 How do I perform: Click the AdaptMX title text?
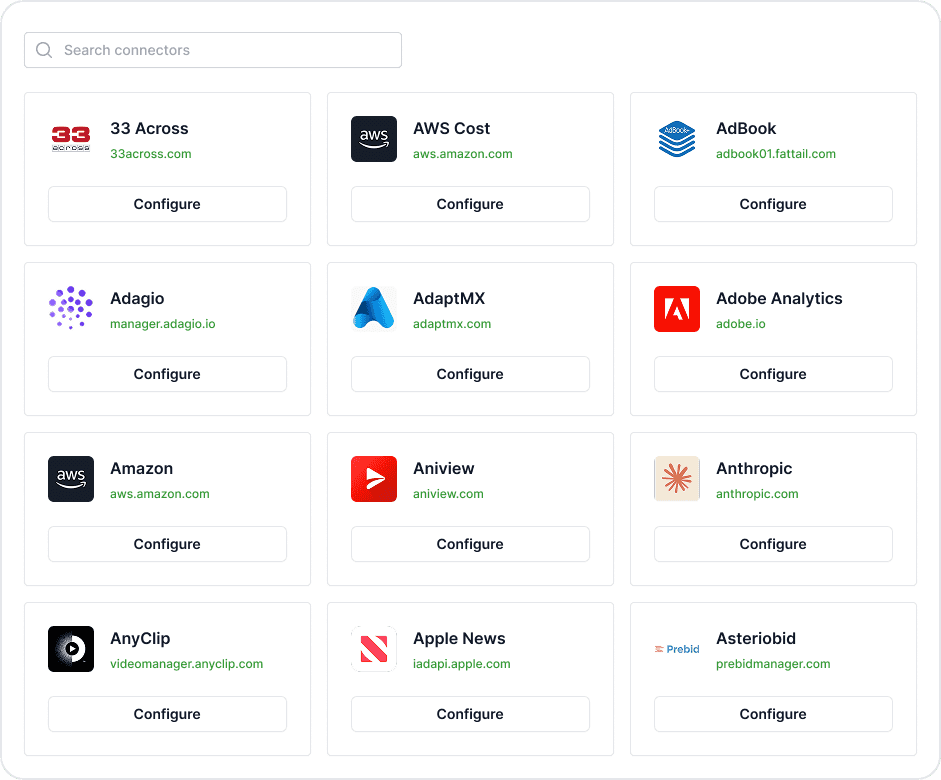pos(449,299)
